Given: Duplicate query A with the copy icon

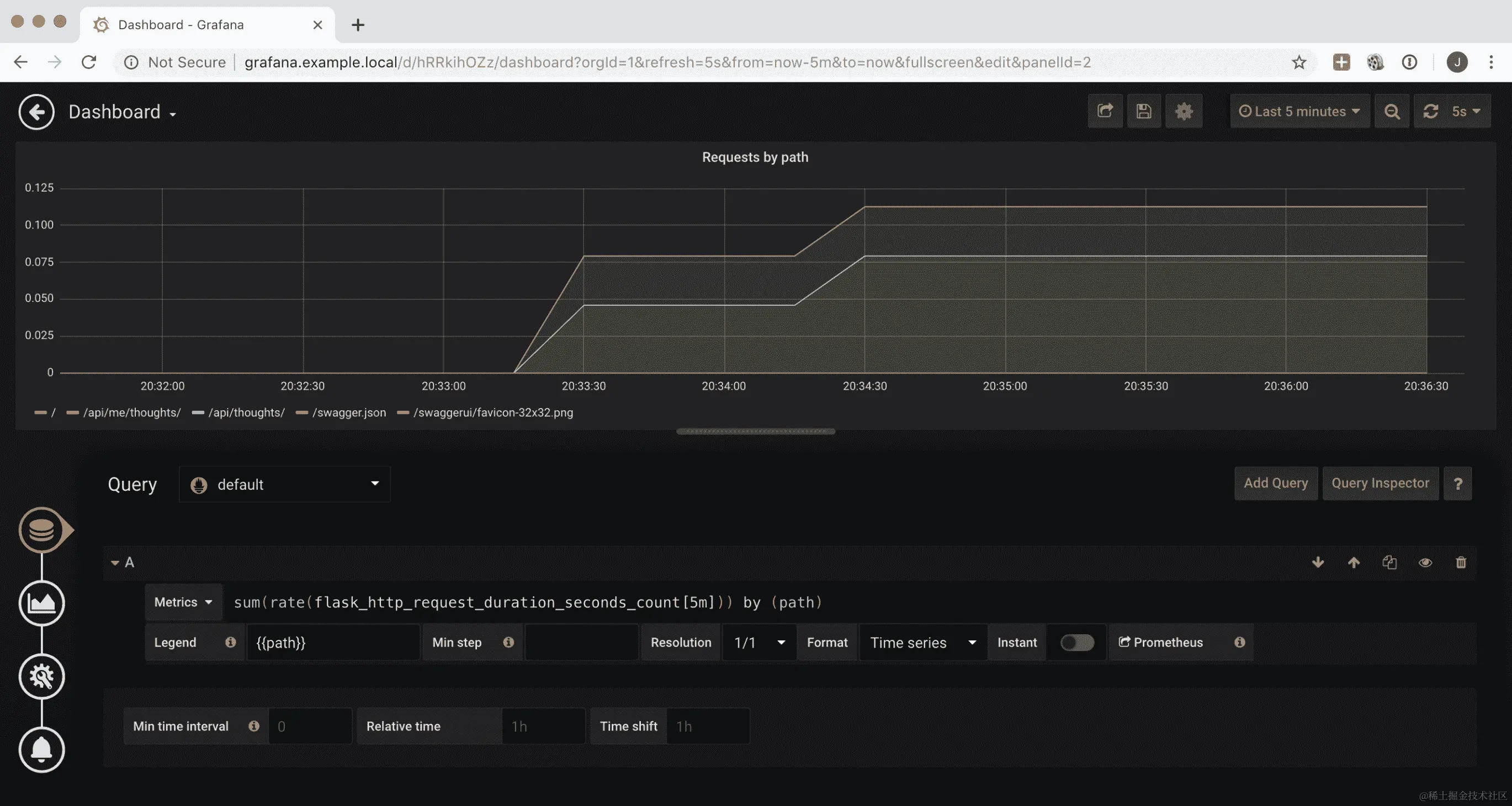Looking at the screenshot, I should (1389, 563).
